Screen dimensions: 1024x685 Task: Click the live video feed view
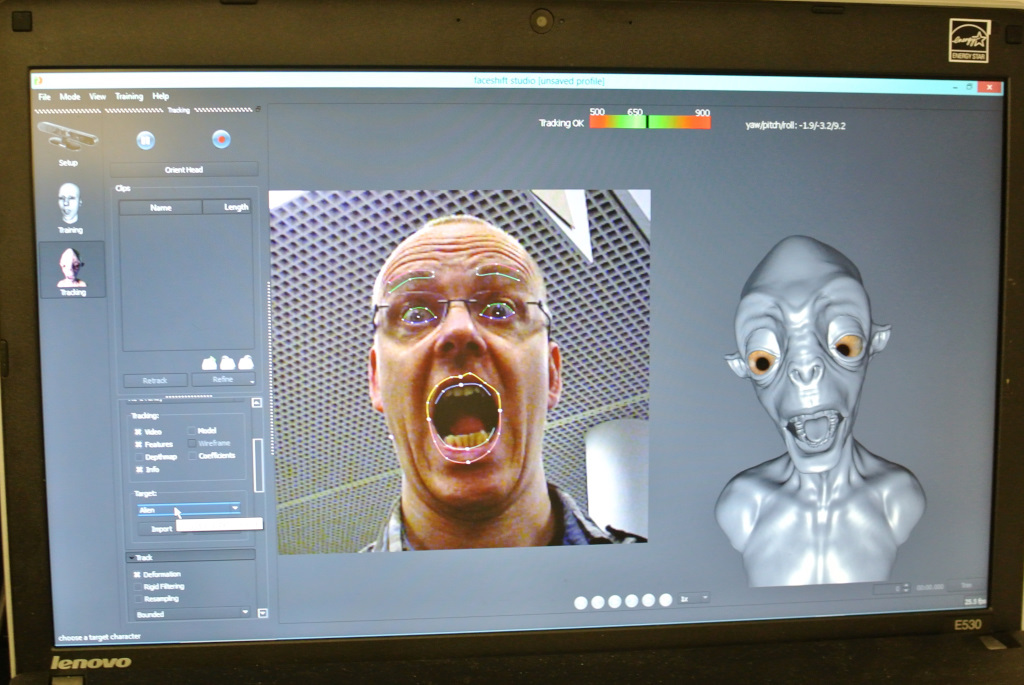click(460, 371)
